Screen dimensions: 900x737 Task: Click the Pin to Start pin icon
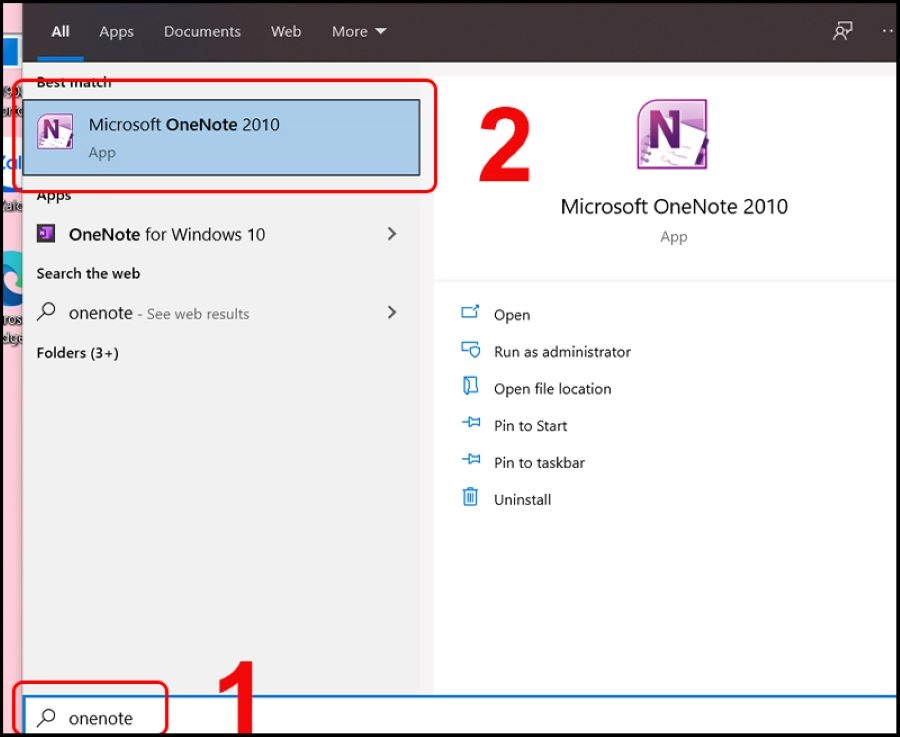[x=471, y=424]
